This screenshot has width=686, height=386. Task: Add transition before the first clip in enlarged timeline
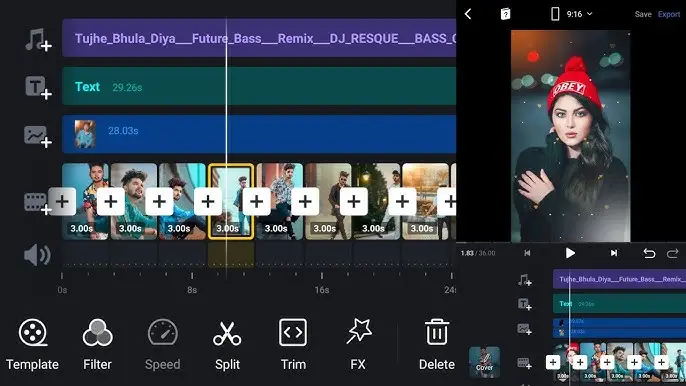point(62,201)
